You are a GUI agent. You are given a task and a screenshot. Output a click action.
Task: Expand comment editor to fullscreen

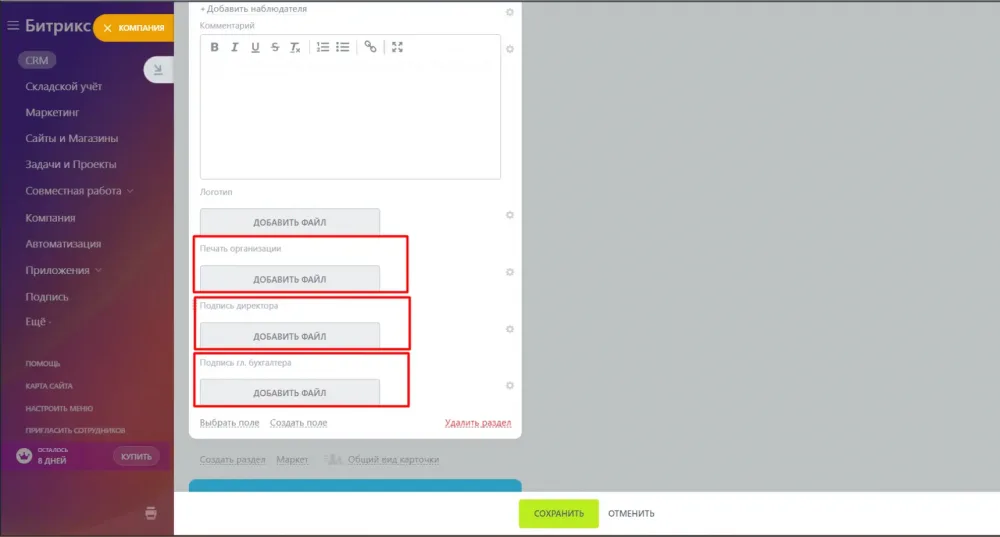[397, 47]
